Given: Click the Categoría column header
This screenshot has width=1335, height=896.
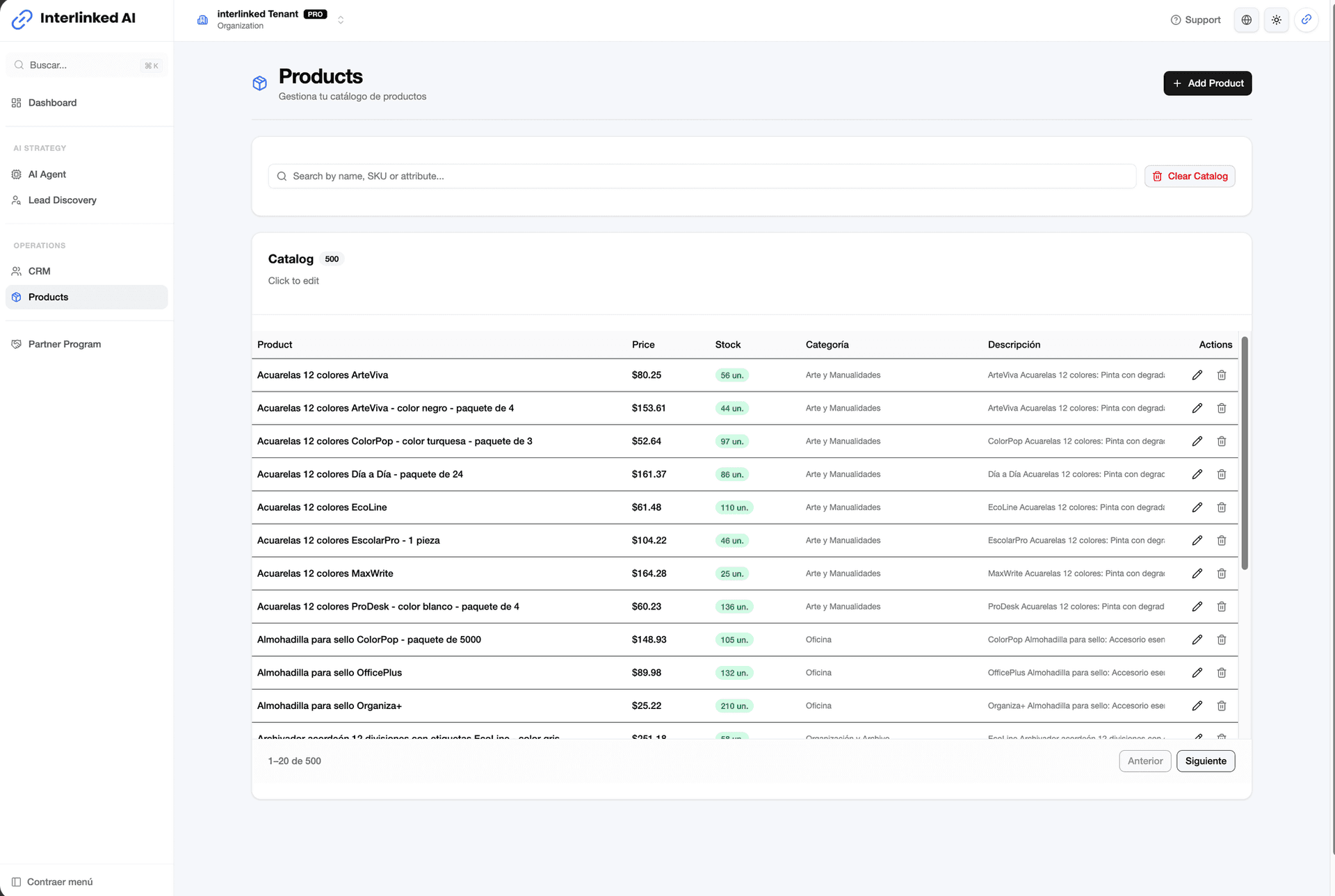Looking at the screenshot, I should pos(827,345).
